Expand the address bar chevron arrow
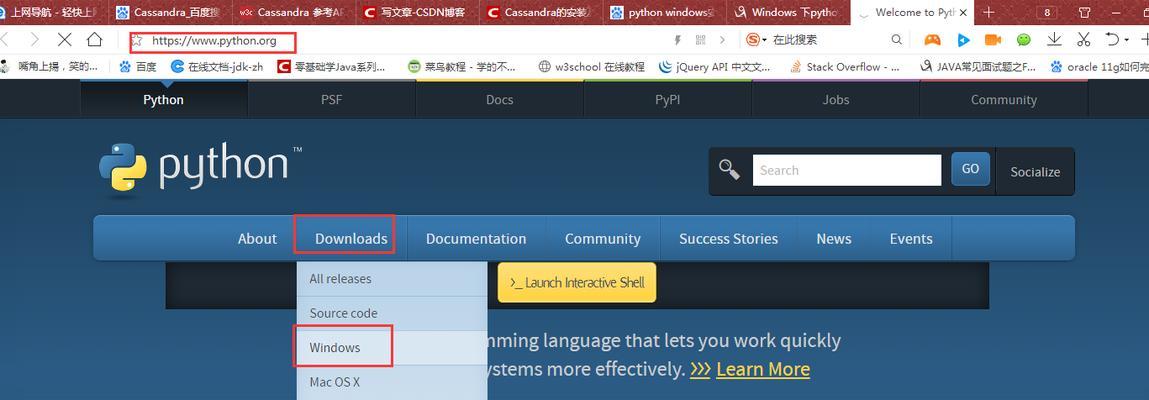 tap(723, 40)
